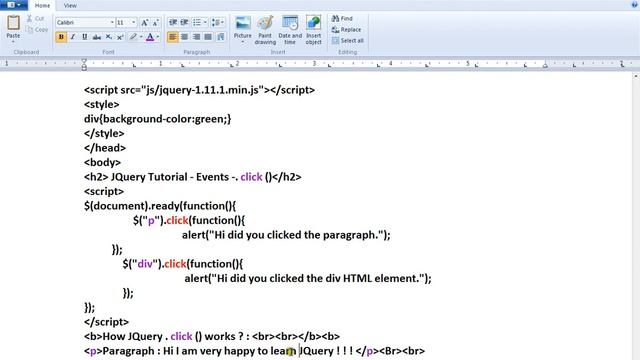Start a bulleted list
The height and width of the screenshot is (360, 640).
pos(197,22)
